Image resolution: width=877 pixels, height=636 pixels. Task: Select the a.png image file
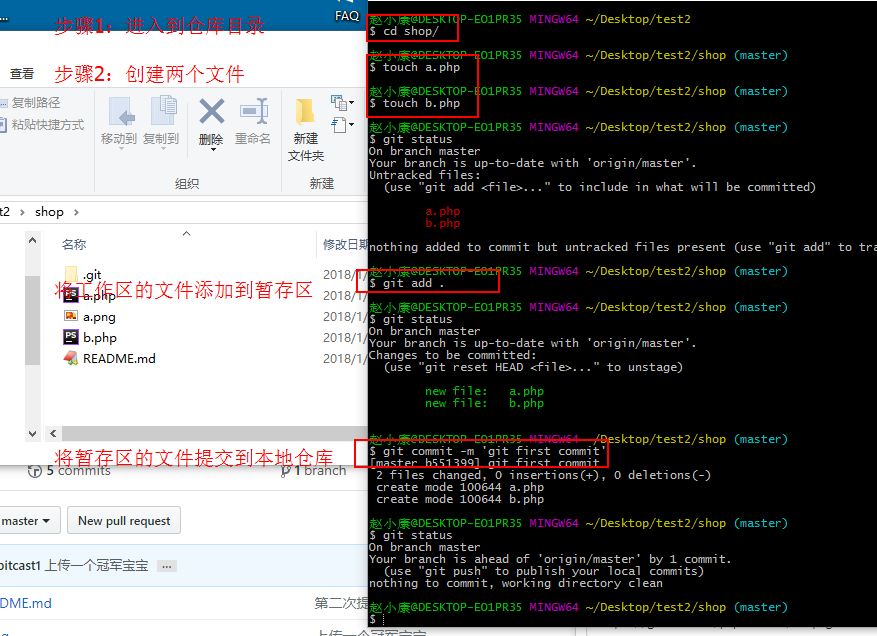click(x=98, y=316)
